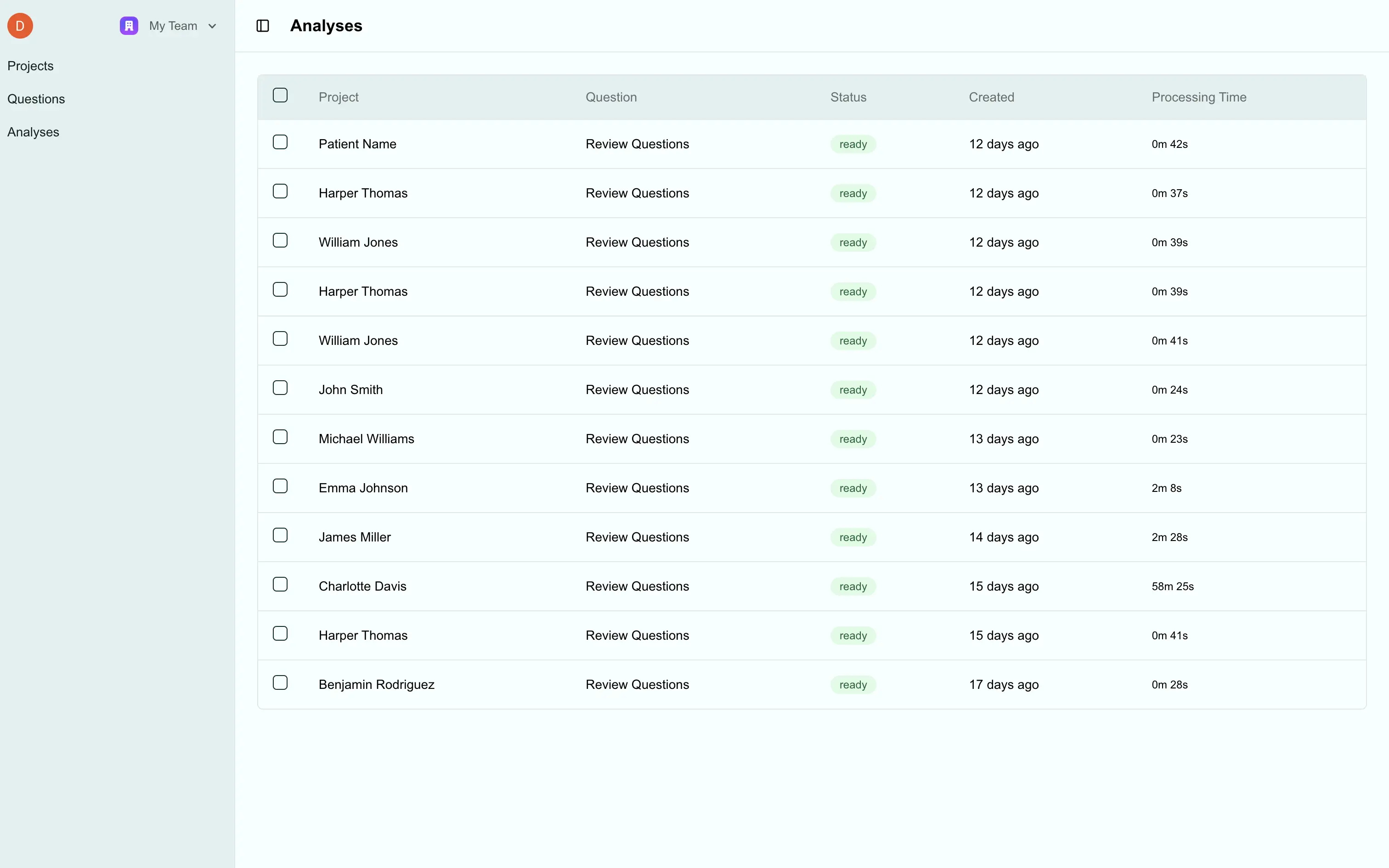This screenshot has width=1389, height=868.
Task: Check the select-all checkbox in the table header
Action: coord(281,95)
